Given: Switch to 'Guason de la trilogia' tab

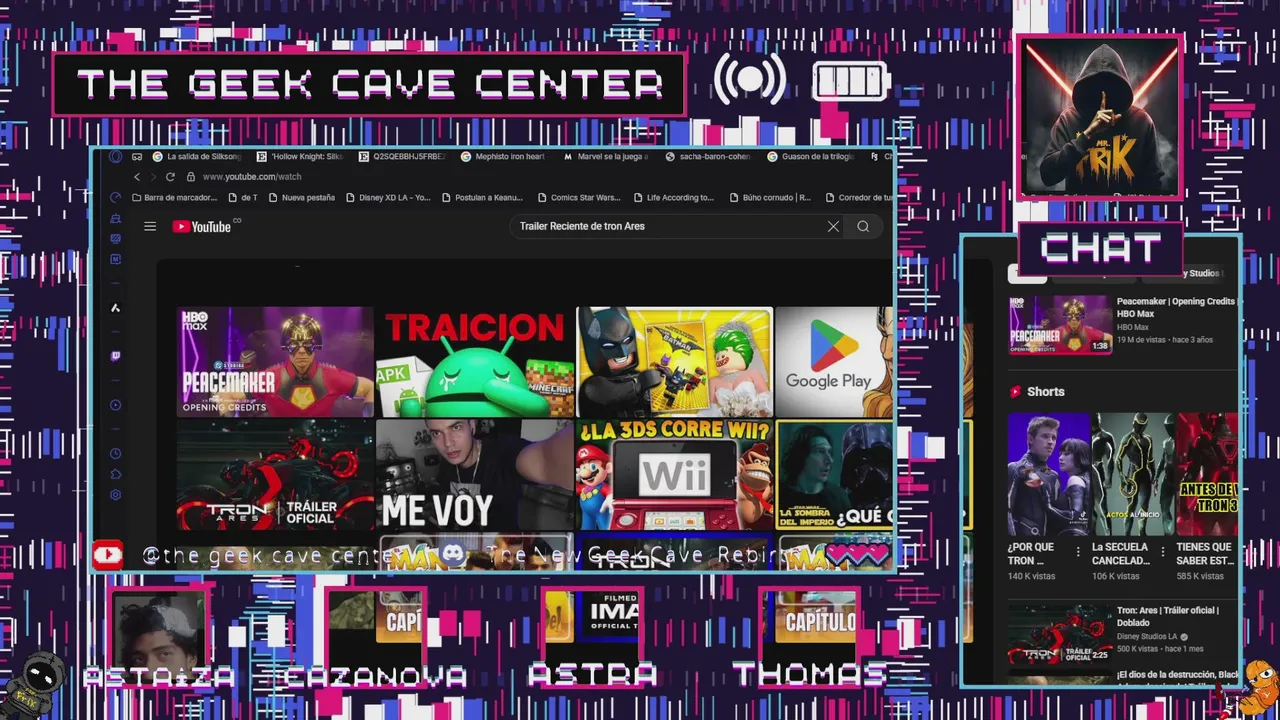Looking at the screenshot, I should pyautogui.click(x=810, y=157).
